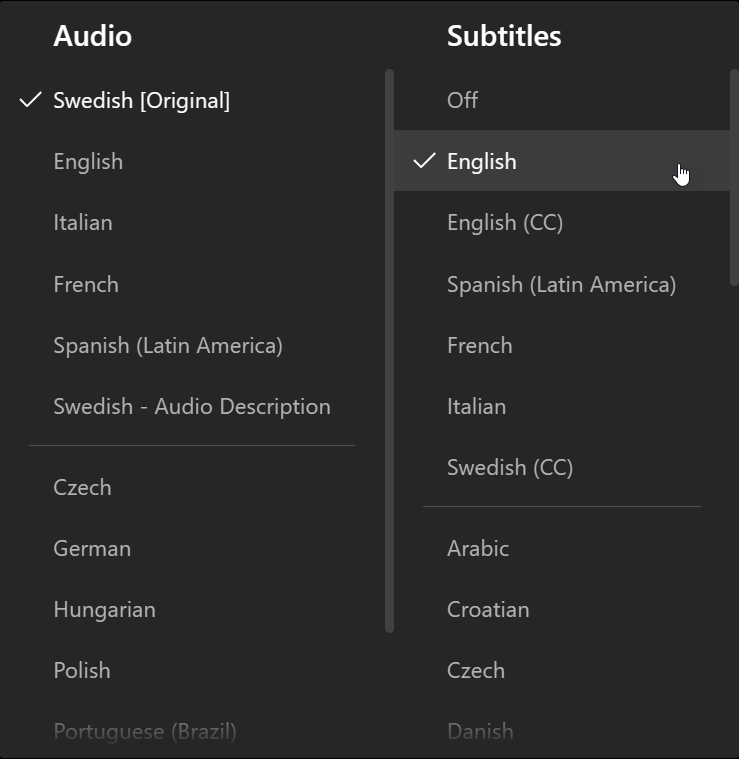
Task: Choose Hungarian audio track
Action: (104, 610)
